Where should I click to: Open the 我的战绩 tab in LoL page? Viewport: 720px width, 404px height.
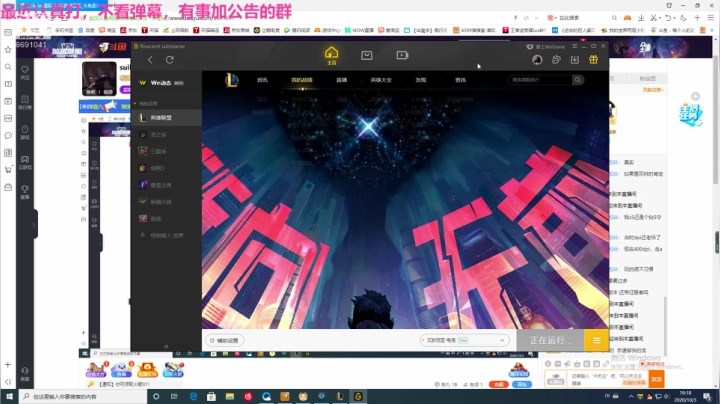click(x=302, y=80)
